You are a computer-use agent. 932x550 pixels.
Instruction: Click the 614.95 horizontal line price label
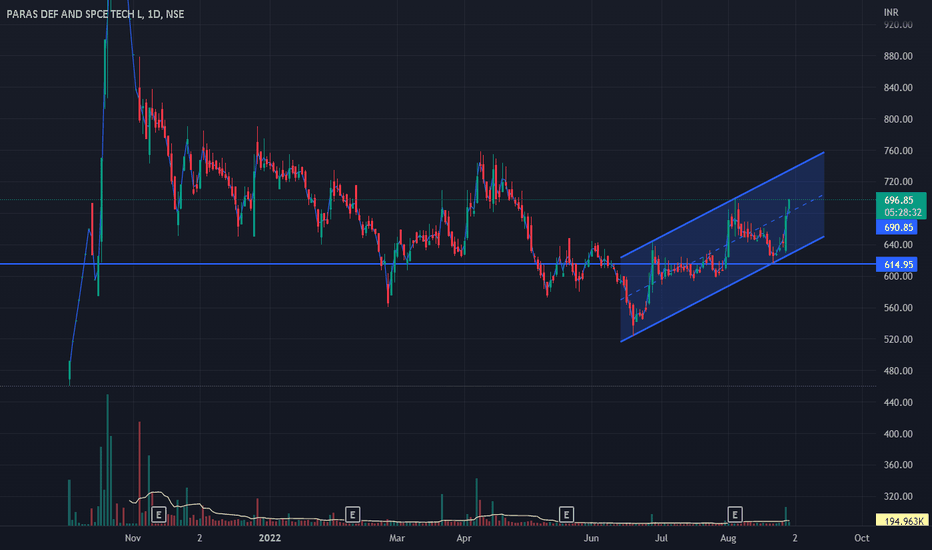click(897, 265)
